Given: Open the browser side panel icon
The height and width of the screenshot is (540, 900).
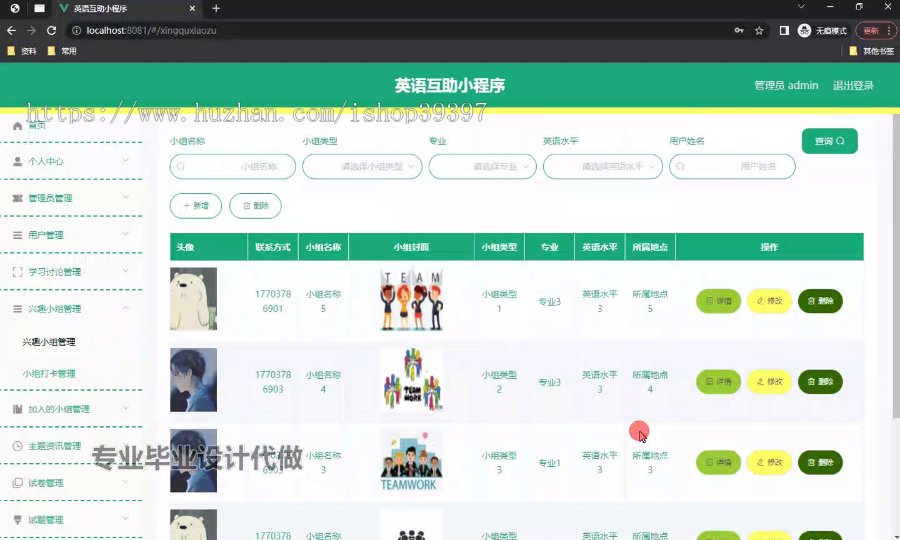Looking at the screenshot, I should (784, 30).
